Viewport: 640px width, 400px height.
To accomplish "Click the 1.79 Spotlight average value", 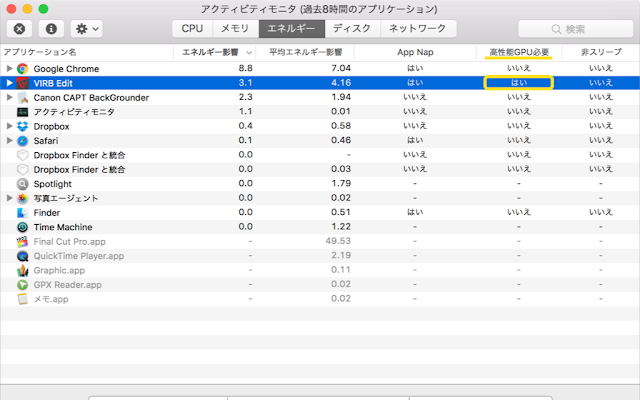I will tap(341, 183).
